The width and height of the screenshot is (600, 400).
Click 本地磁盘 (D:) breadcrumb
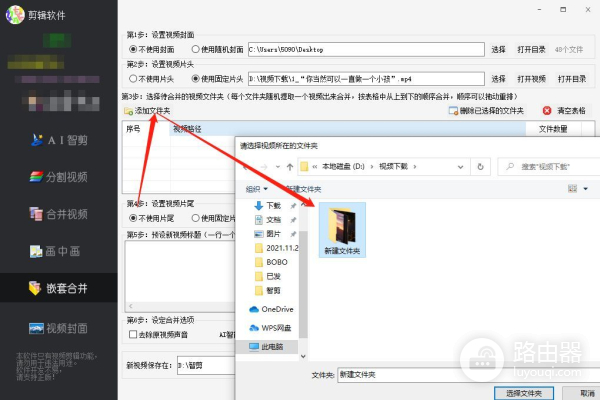[343, 167]
